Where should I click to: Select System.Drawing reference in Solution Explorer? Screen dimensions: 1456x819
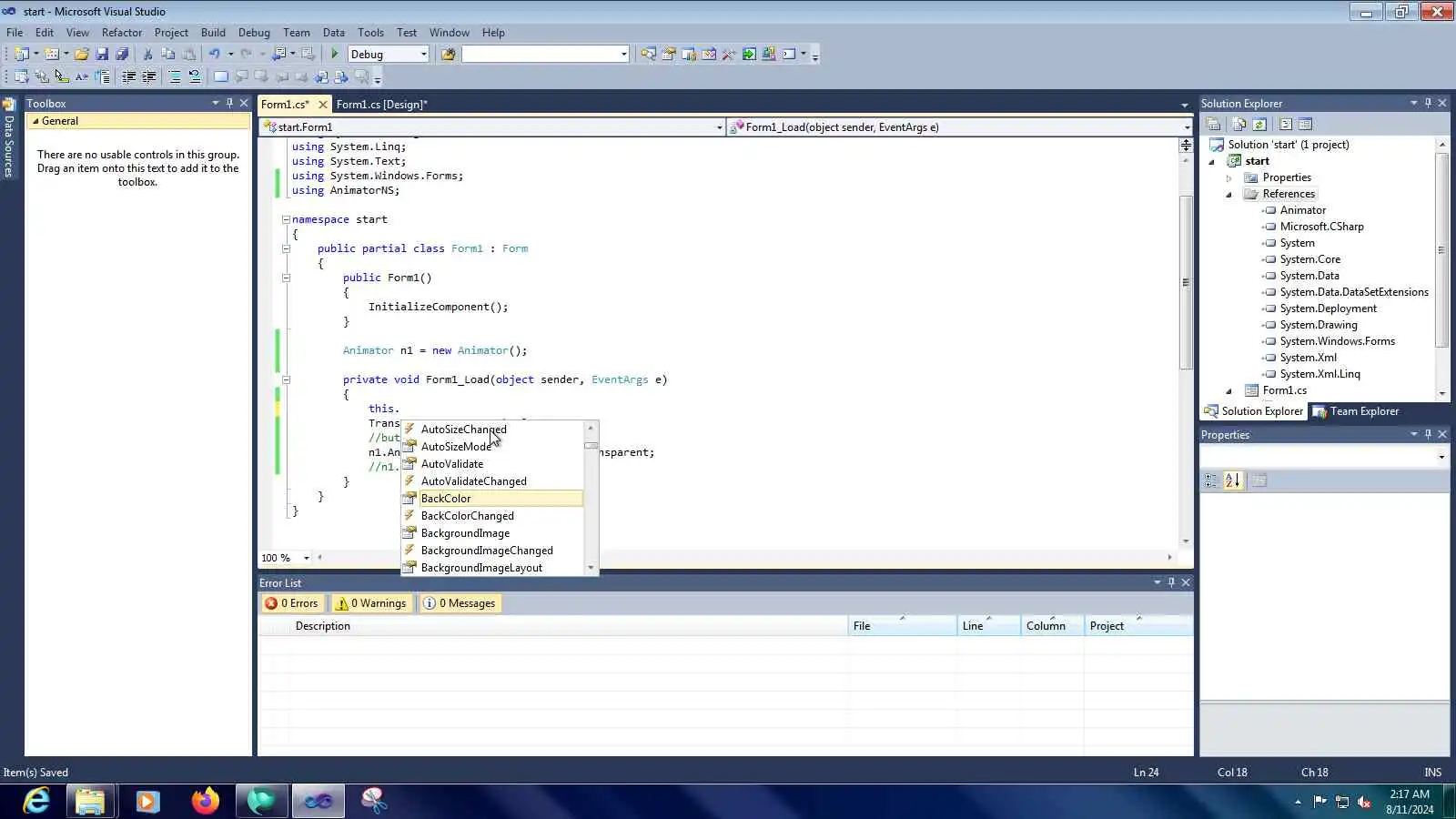pos(1318,325)
